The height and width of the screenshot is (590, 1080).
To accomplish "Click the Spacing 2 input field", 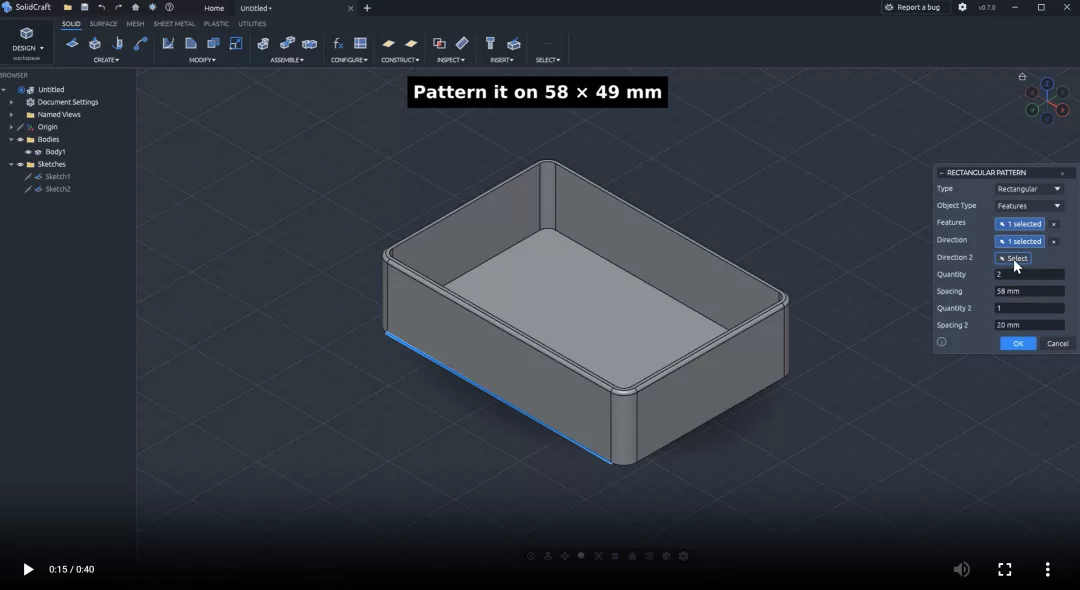I will (x=1029, y=325).
